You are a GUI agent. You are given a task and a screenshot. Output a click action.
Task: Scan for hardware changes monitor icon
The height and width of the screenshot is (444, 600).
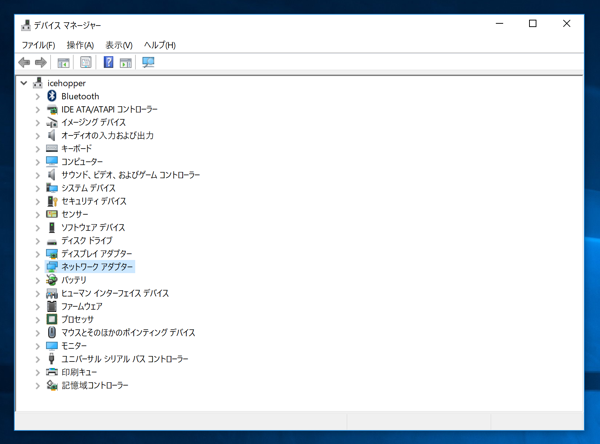pyautogui.click(x=148, y=62)
